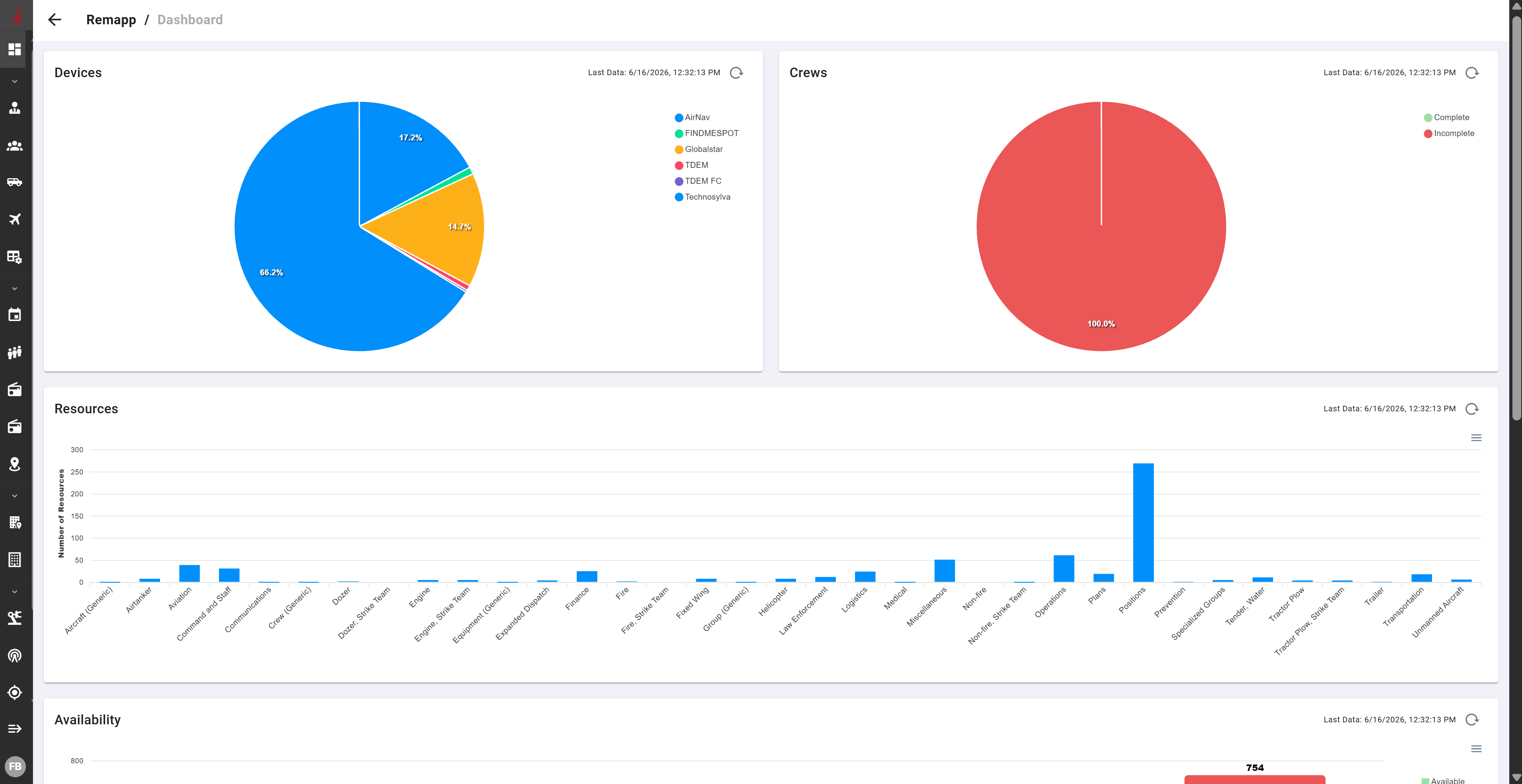Viewport: 1522px width, 784px height.
Task: Collapse the second sidebar section chevron, above the calendar icon
Action: [15, 289]
